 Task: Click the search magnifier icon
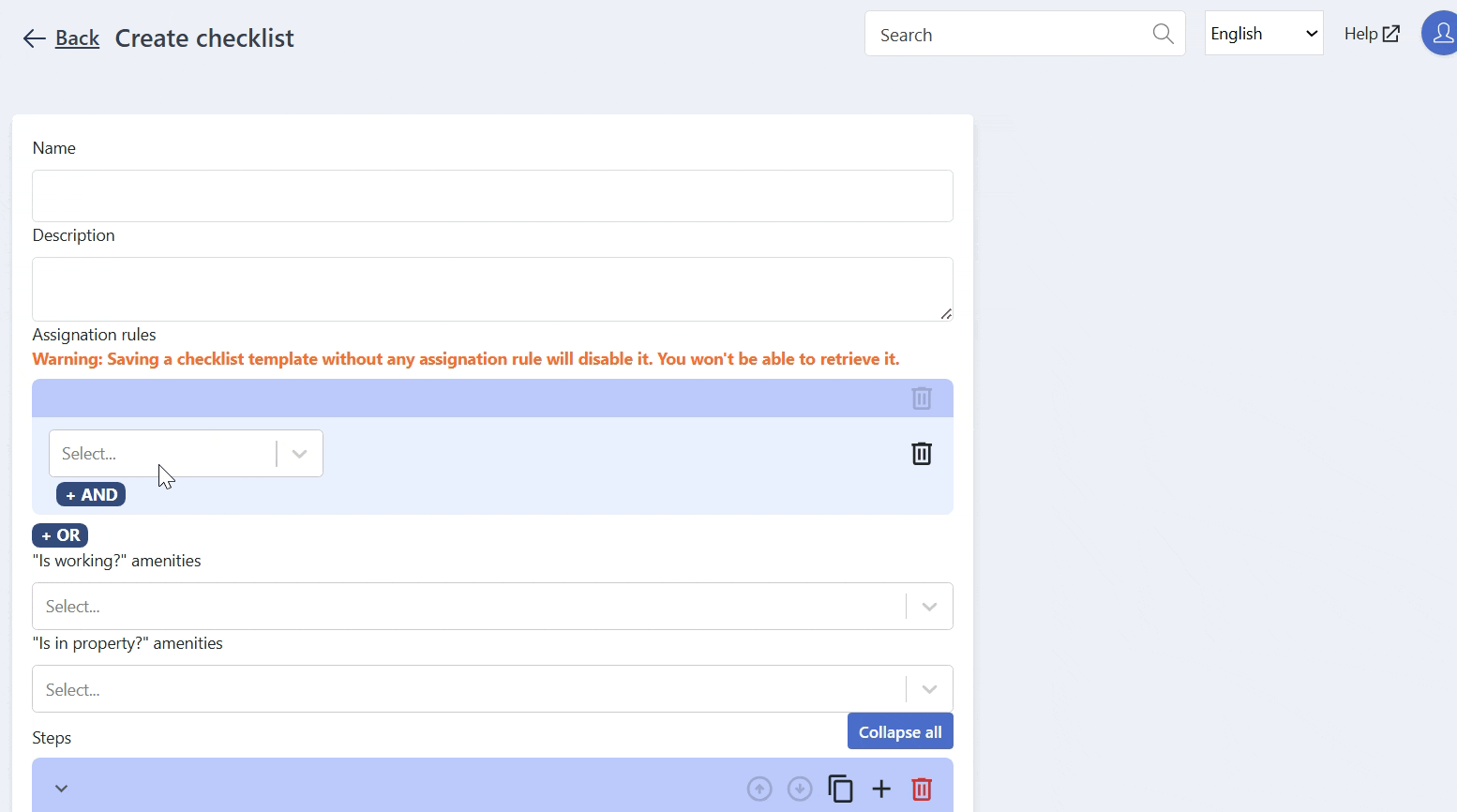coord(1163,34)
